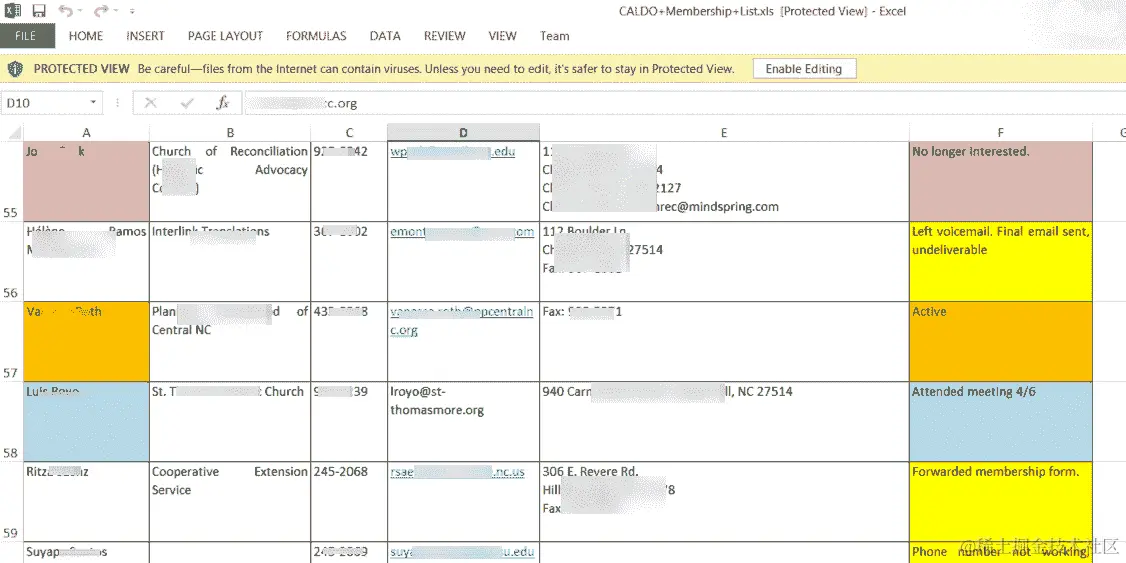Open the email link in Interlink Translations row
This screenshot has height=563, width=1126.
462,231
